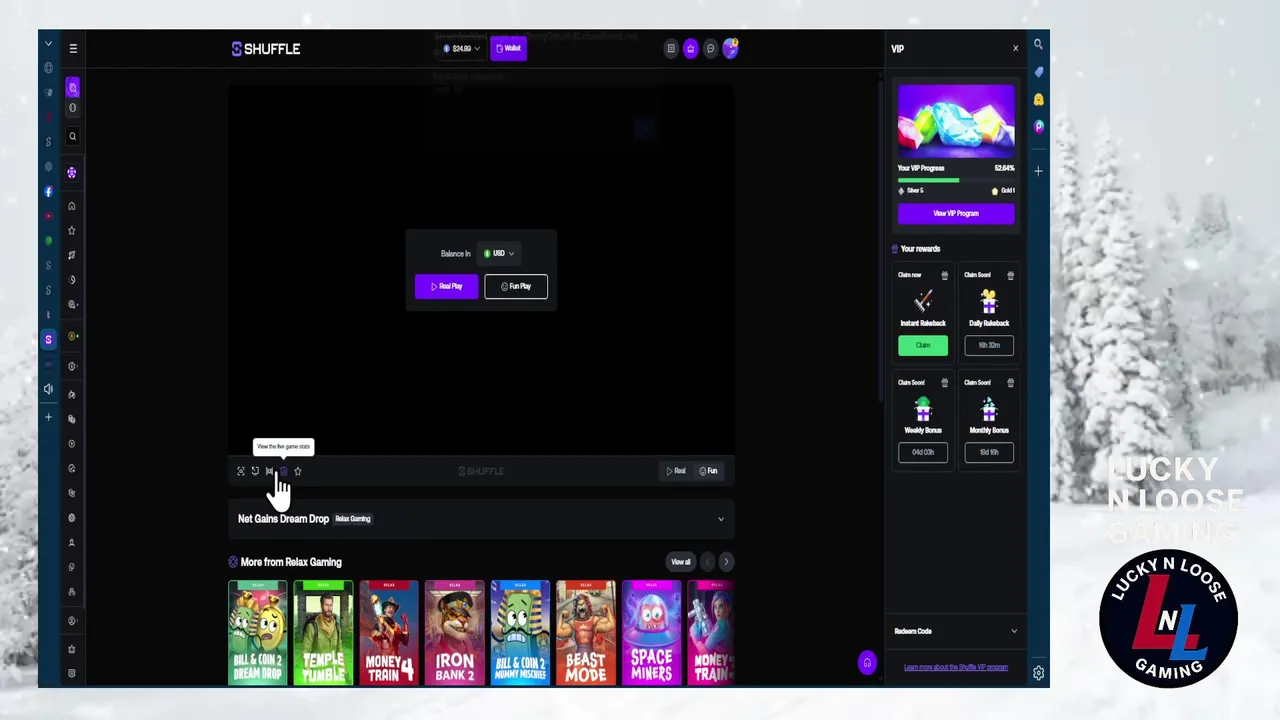View the live game stats icon
This screenshot has height=720, width=1280.
[283, 471]
